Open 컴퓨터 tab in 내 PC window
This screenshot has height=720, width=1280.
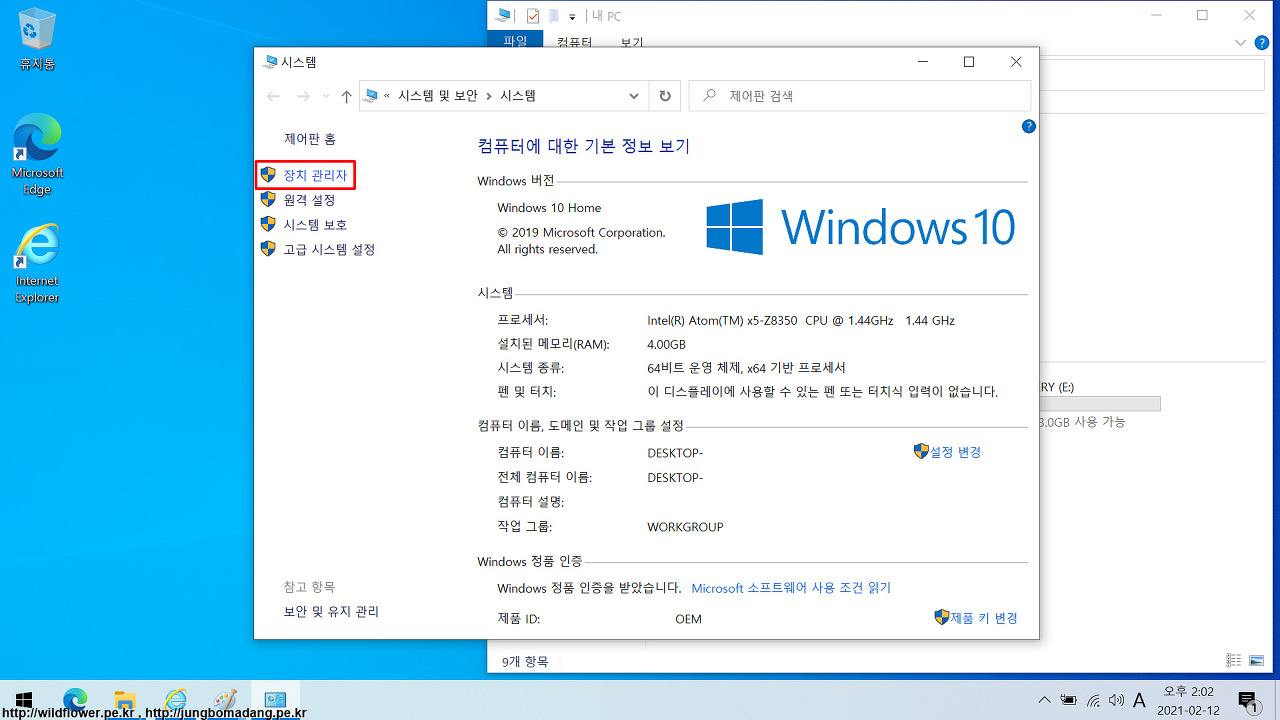[574, 42]
